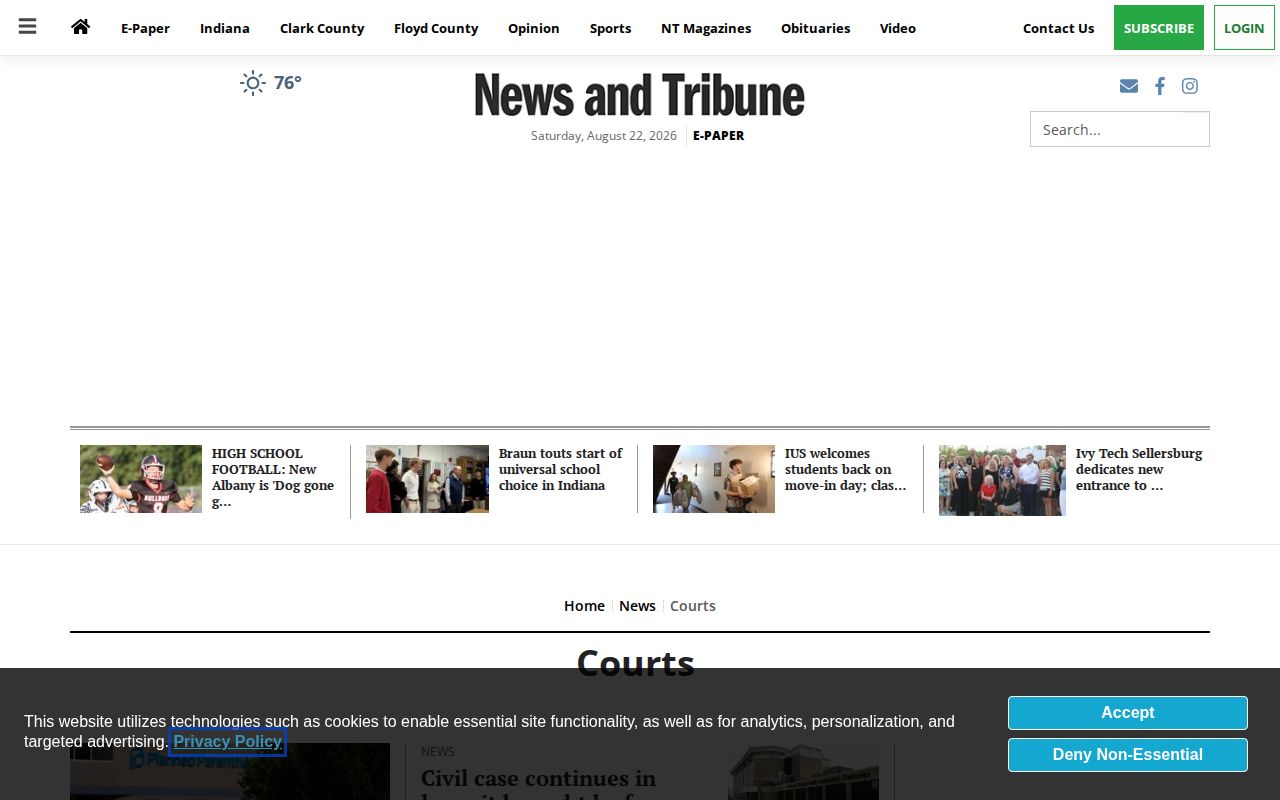Screen dimensions: 1280x800
Task: Open the E-PAPER link under the logo
Action: pos(719,136)
